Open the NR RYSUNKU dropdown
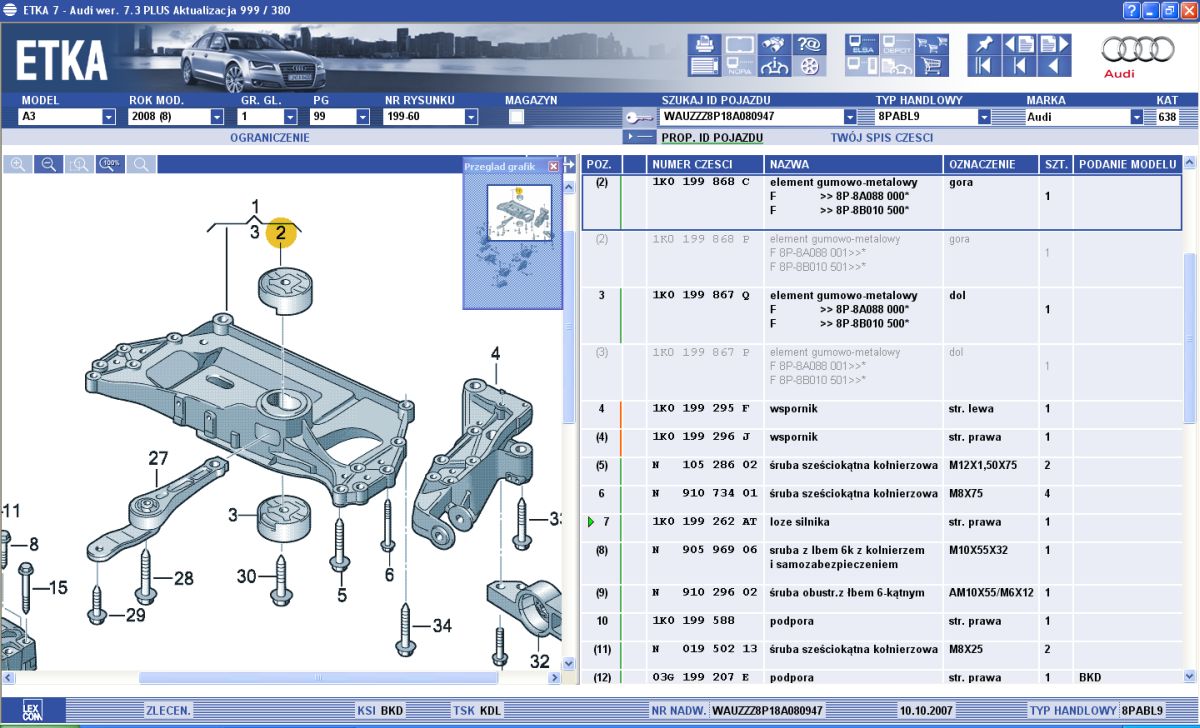The image size is (1200, 728). click(471, 117)
